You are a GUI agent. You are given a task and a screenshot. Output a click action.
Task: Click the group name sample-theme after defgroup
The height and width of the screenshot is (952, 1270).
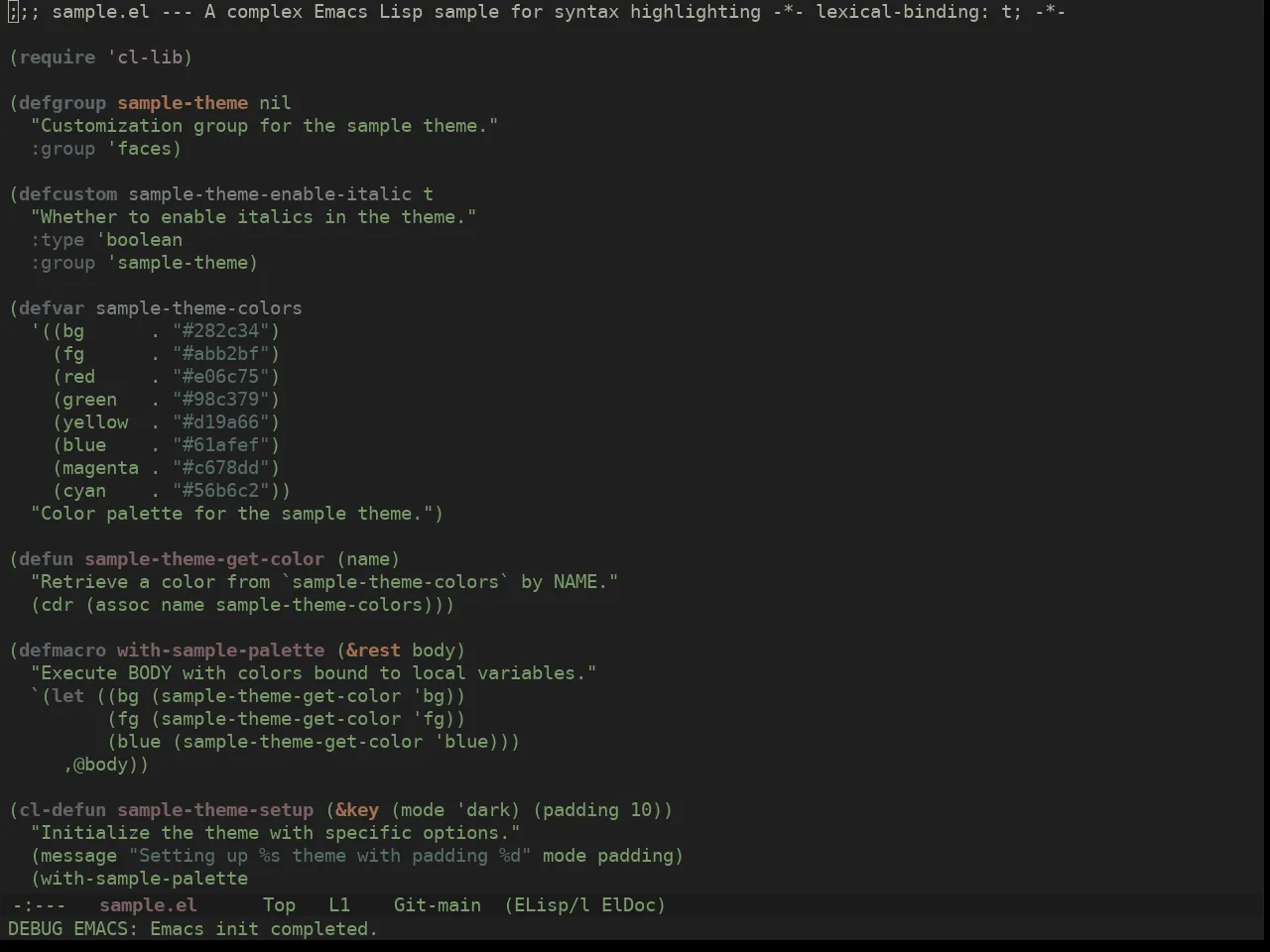183,102
